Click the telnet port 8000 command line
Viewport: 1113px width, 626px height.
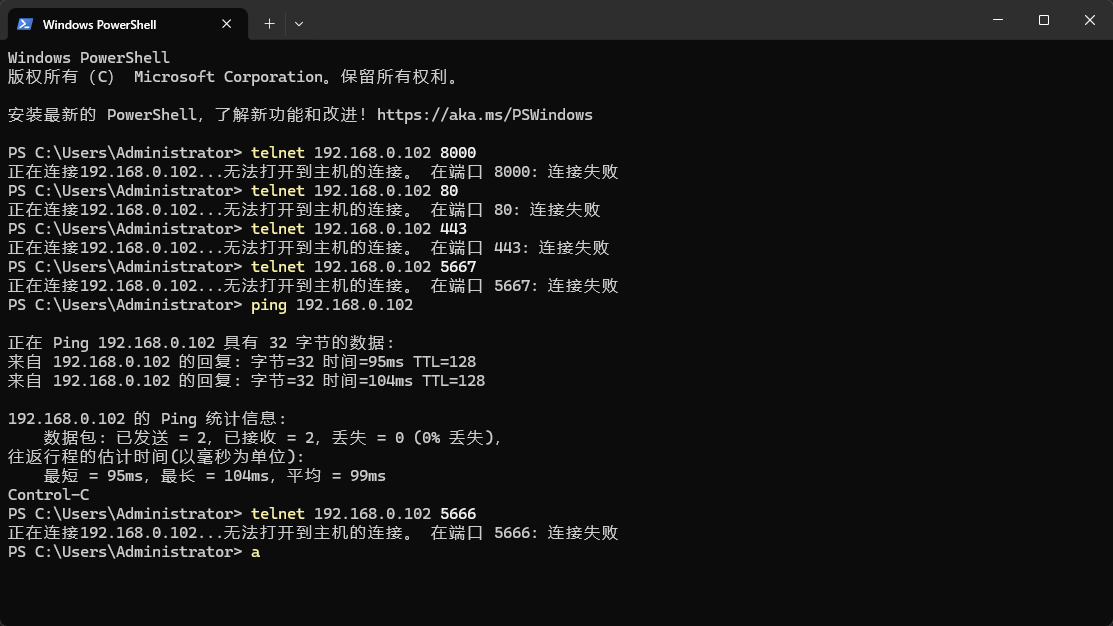(x=363, y=153)
